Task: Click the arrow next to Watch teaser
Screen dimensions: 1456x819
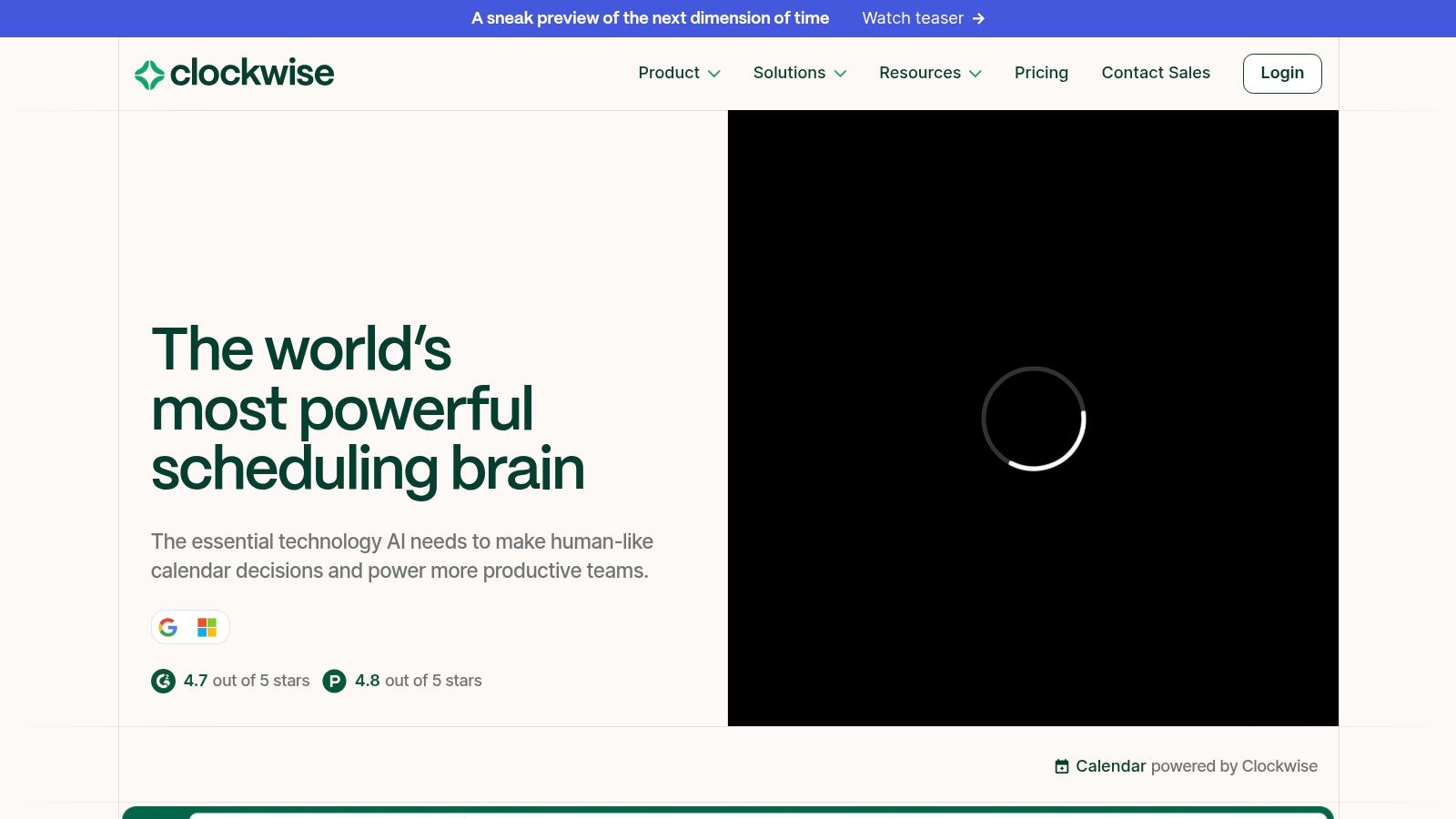Action: point(978,18)
